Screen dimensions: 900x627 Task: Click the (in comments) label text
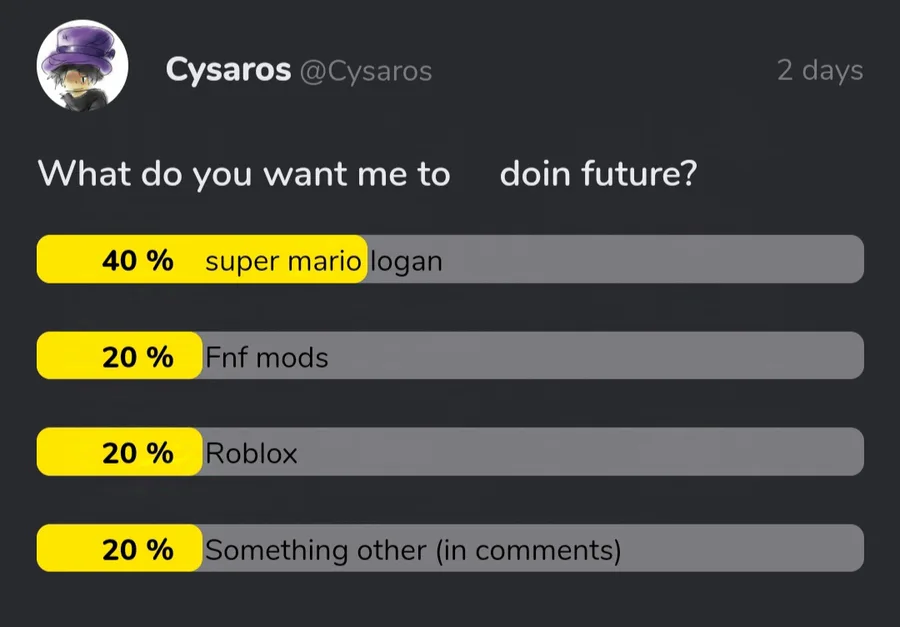pos(529,551)
